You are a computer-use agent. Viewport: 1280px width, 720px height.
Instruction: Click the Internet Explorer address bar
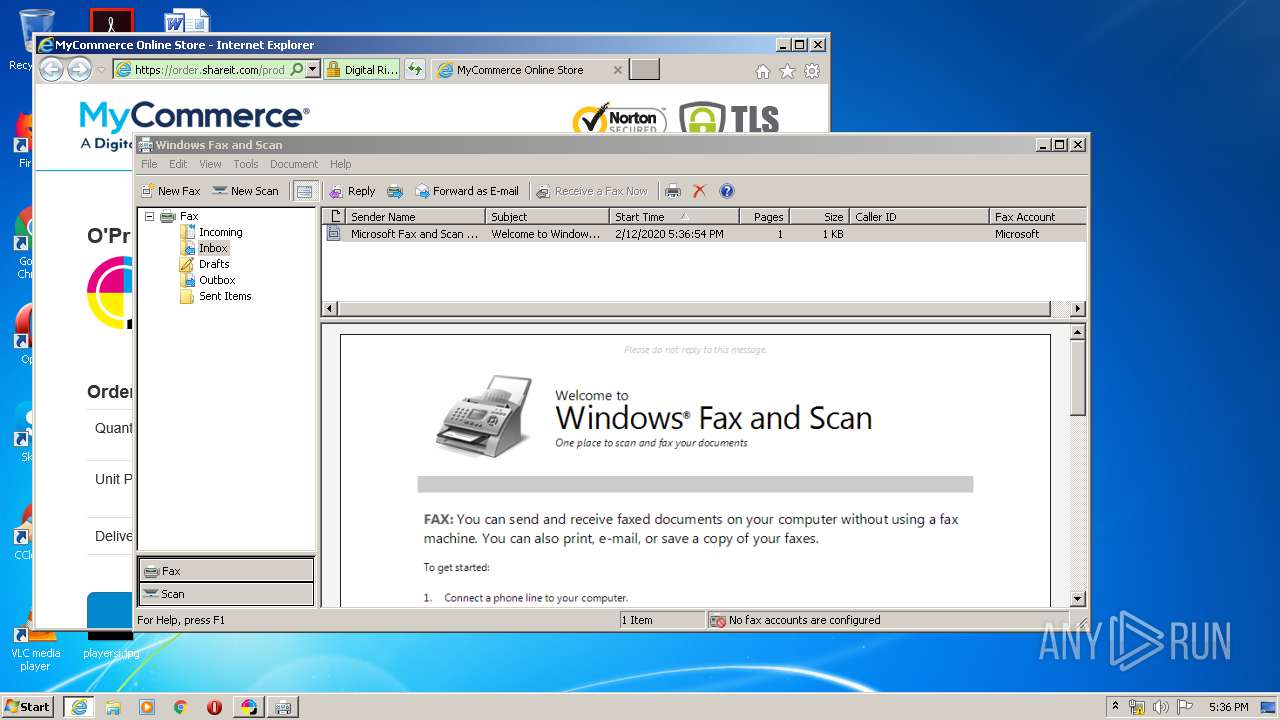209,70
